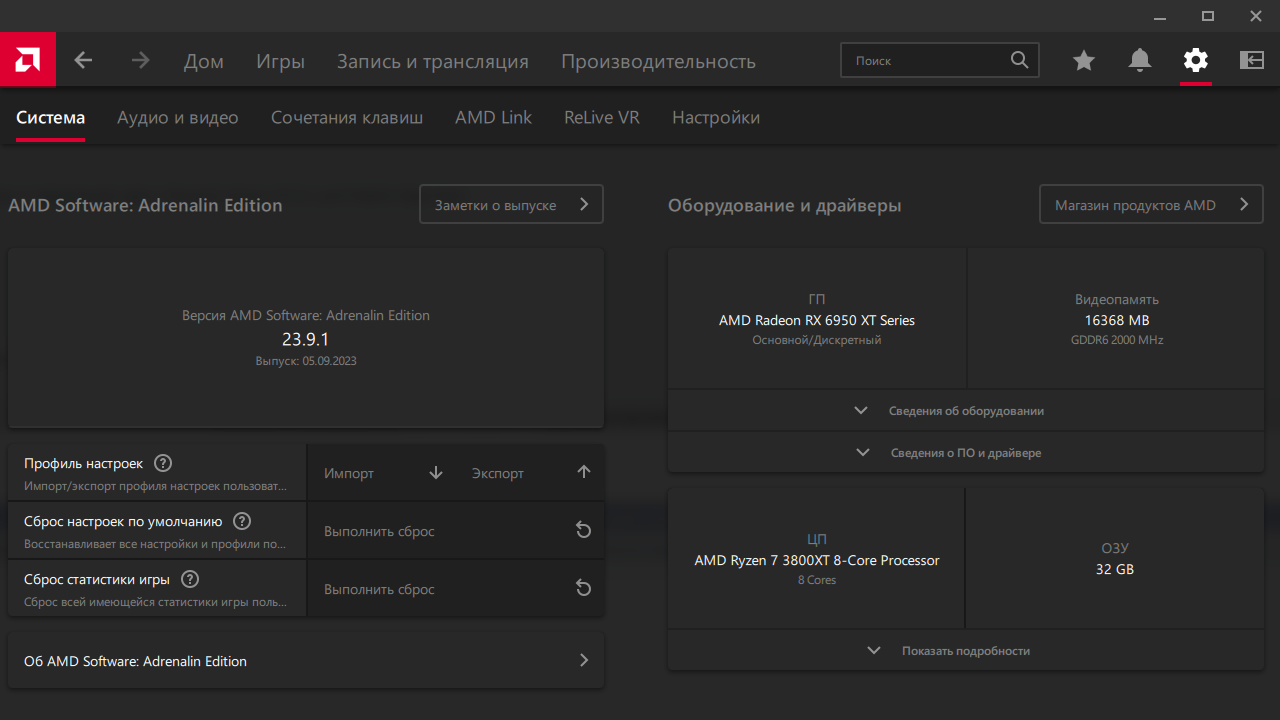This screenshot has width=1280, height=720.
Task: Switch to Сочетания клавиш tab
Action: (x=347, y=117)
